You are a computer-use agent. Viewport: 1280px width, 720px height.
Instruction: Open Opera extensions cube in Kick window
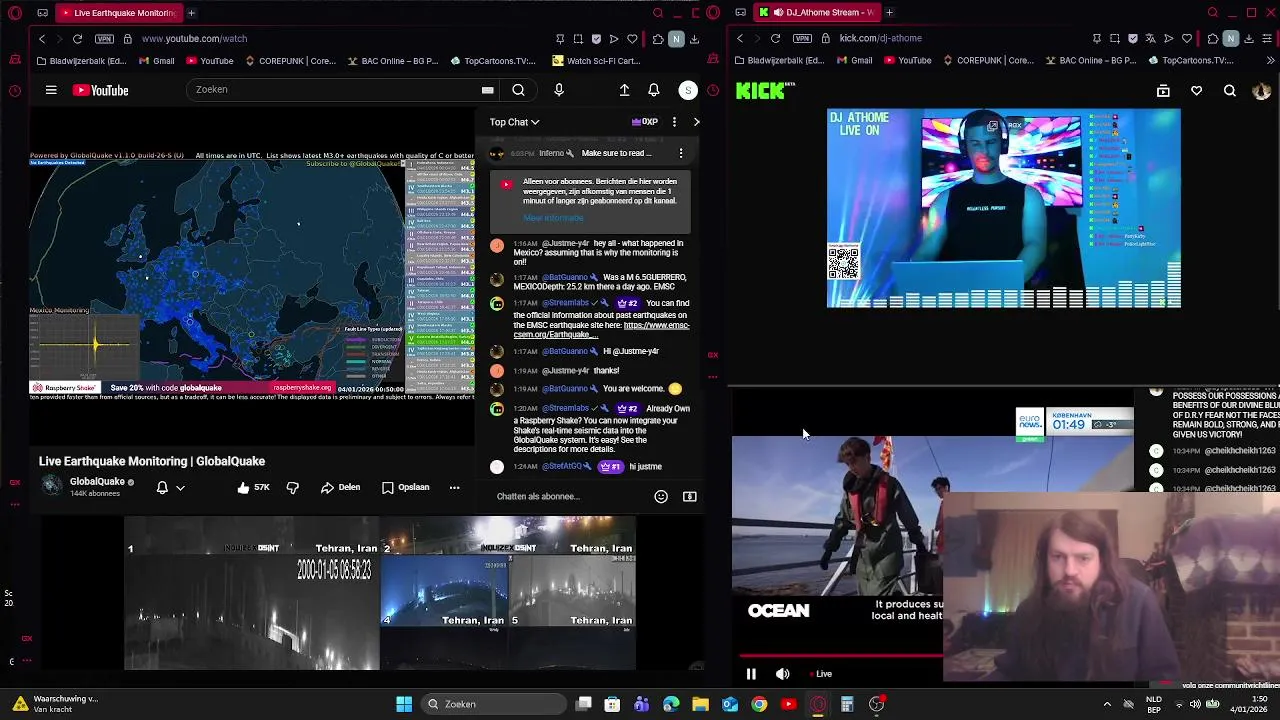1212,38
